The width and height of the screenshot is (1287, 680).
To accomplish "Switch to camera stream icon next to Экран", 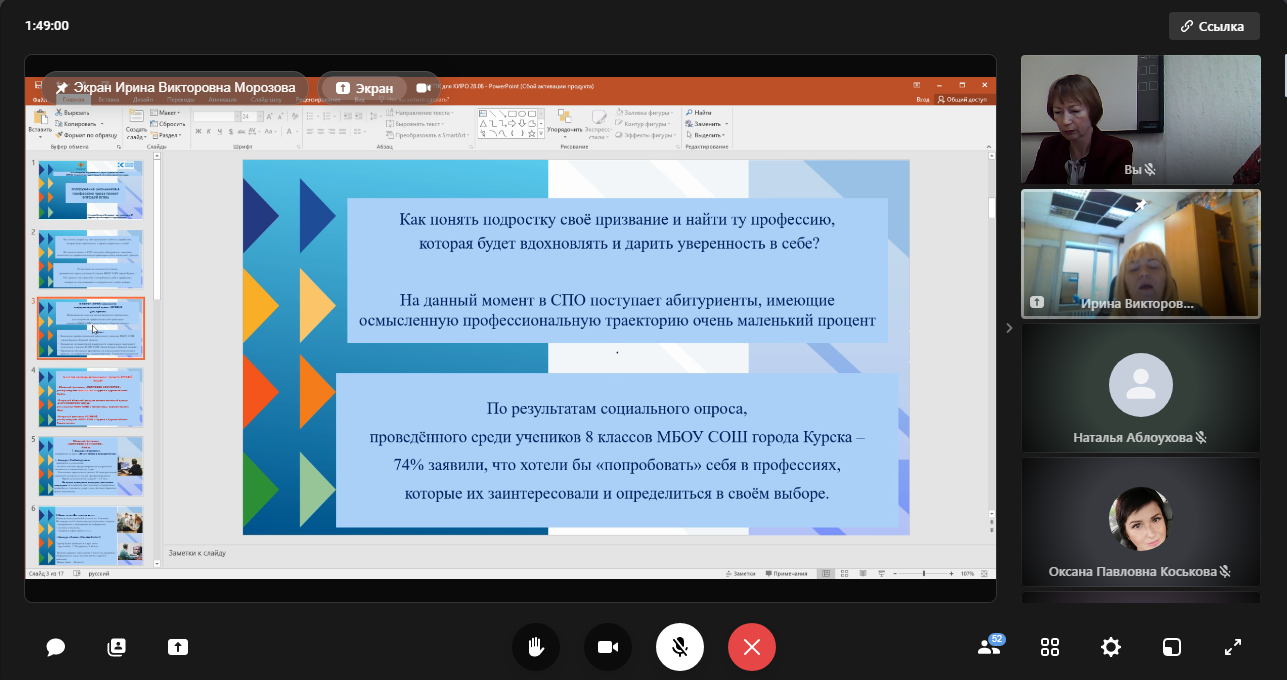I will pyautogui.click(x=422, y=88).
